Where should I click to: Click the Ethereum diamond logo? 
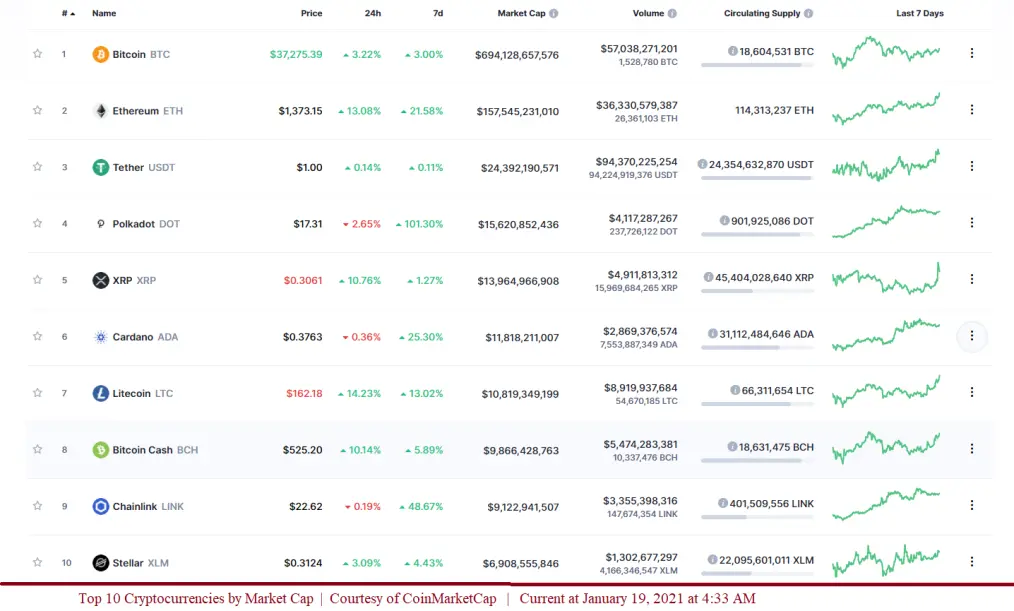[100, 111]
